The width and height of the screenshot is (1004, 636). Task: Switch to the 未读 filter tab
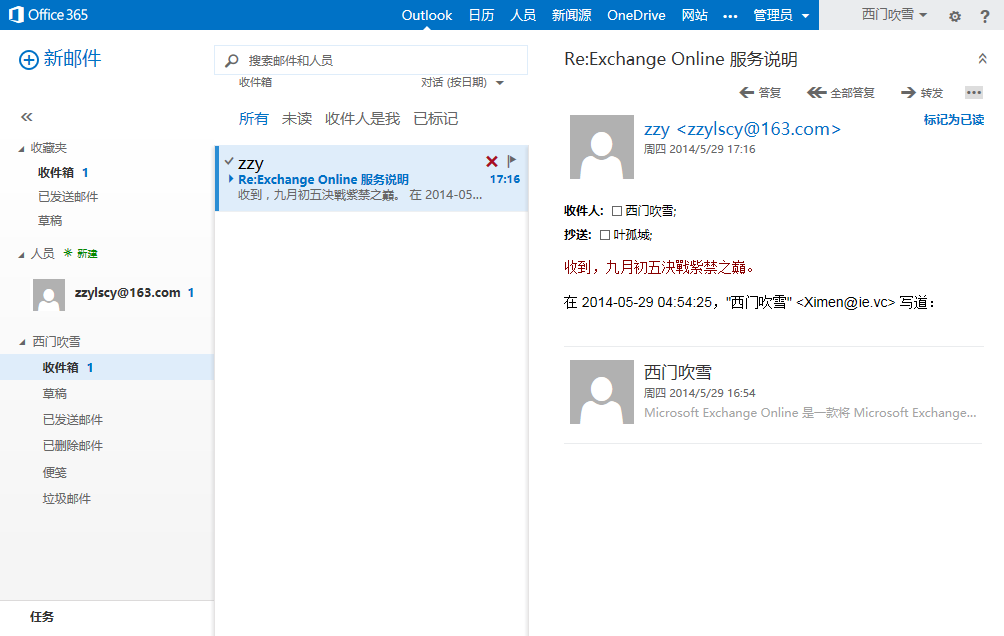coord(297,119)
